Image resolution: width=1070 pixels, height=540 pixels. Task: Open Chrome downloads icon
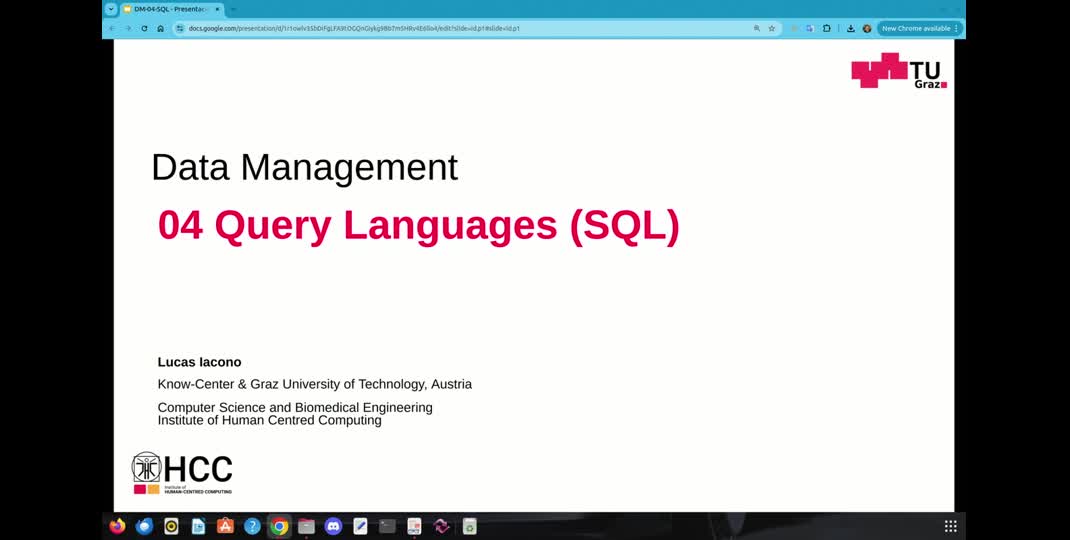[x=850, y=29]
